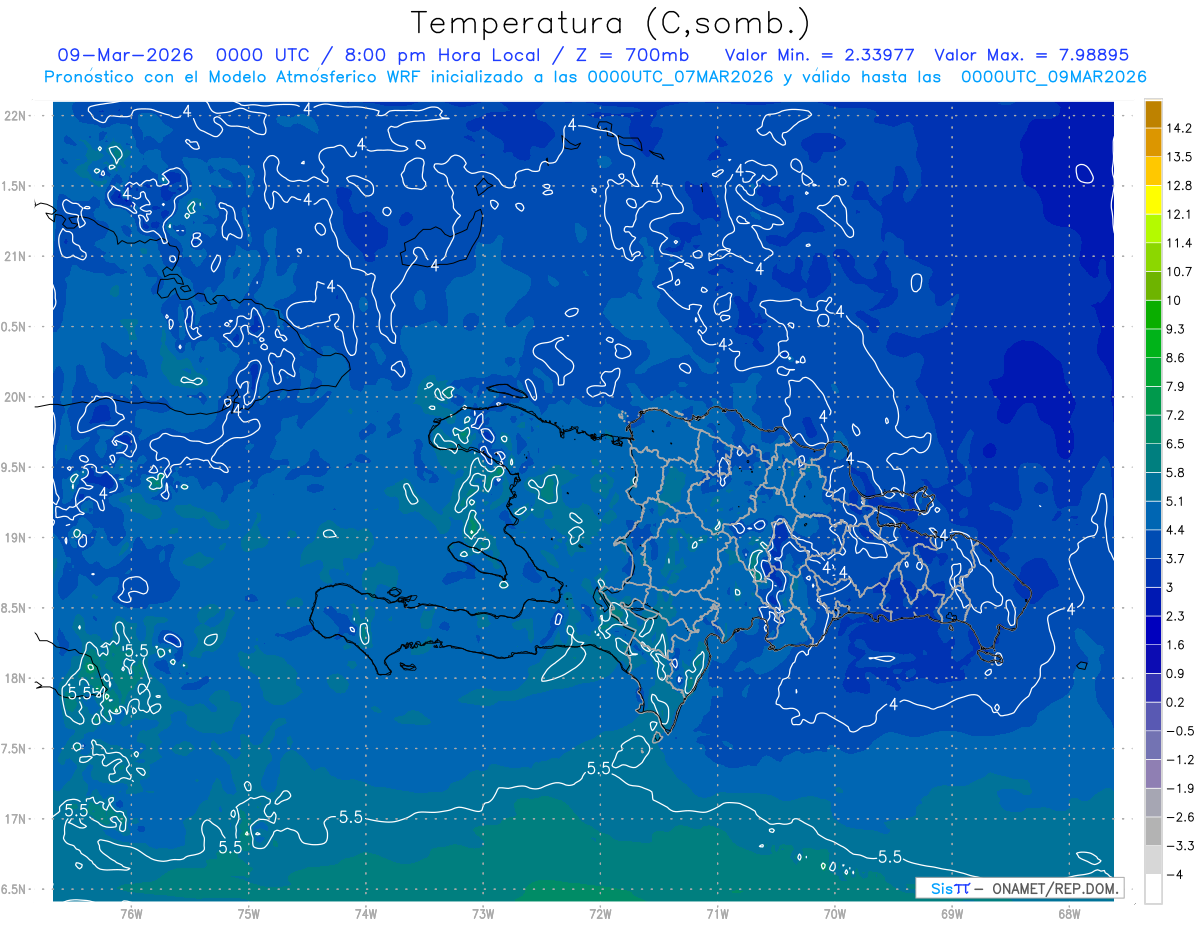Click the 8.6 color bar label

click(1175, 358)
